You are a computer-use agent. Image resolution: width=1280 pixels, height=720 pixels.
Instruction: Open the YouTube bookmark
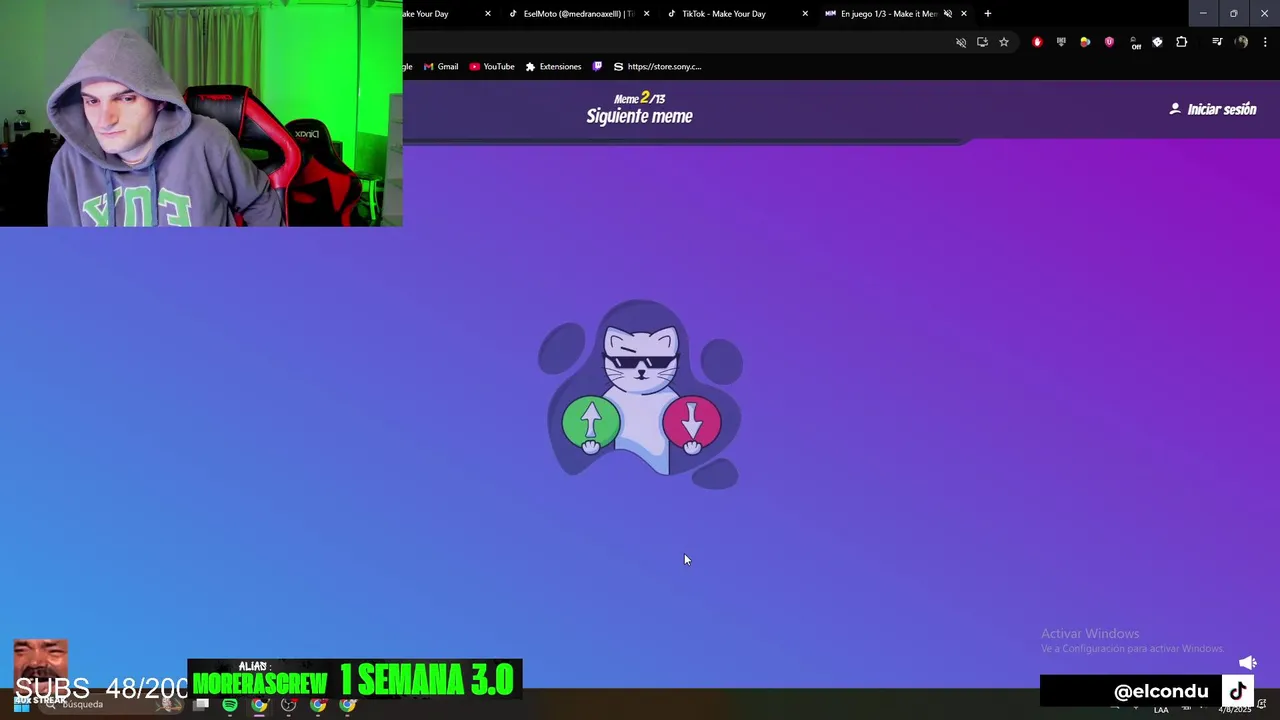pyautogui.click(x=492, y=67)
